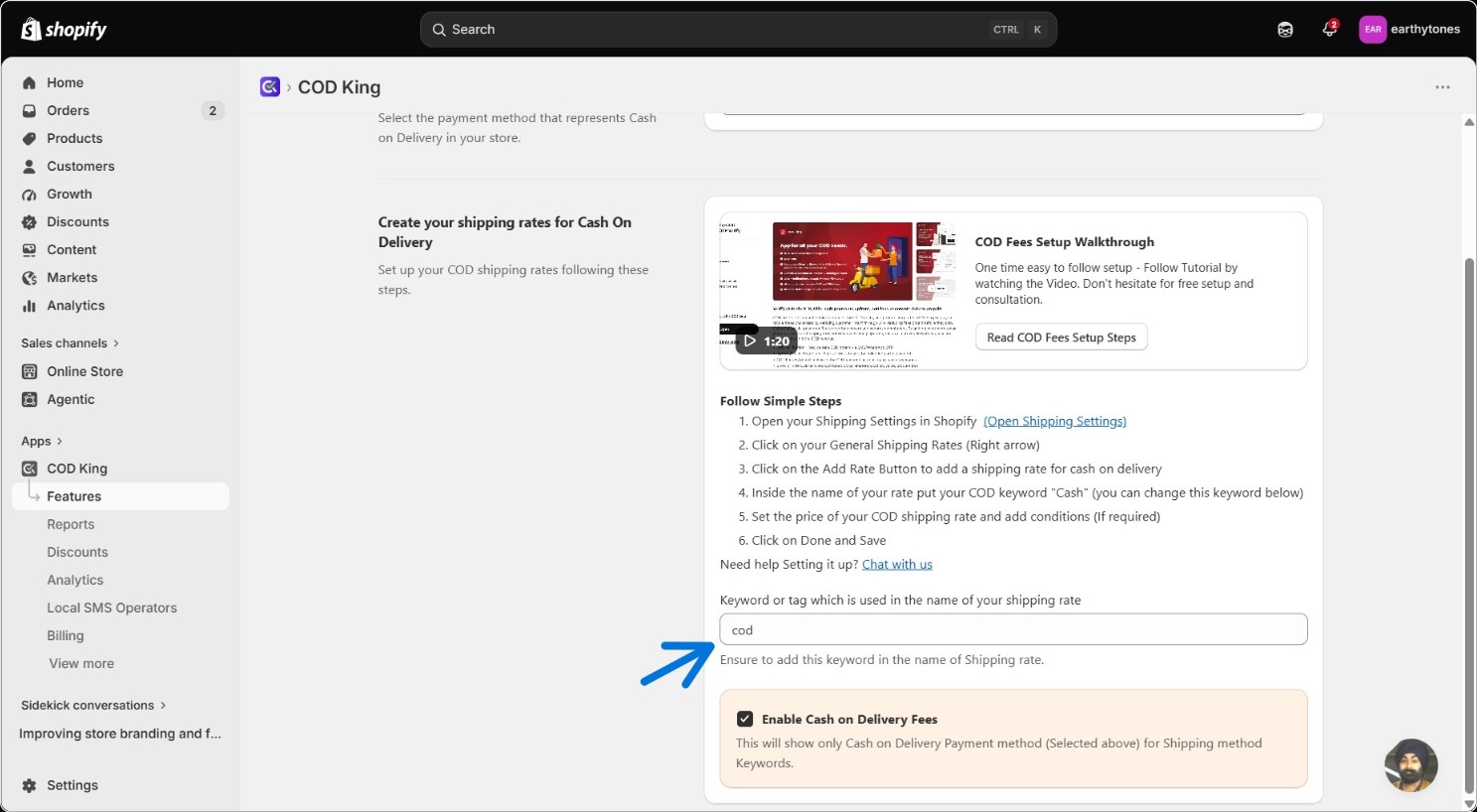1477x812 pixels.
Task: Open the three-dot more actions menu
Action: point(1442,87)
